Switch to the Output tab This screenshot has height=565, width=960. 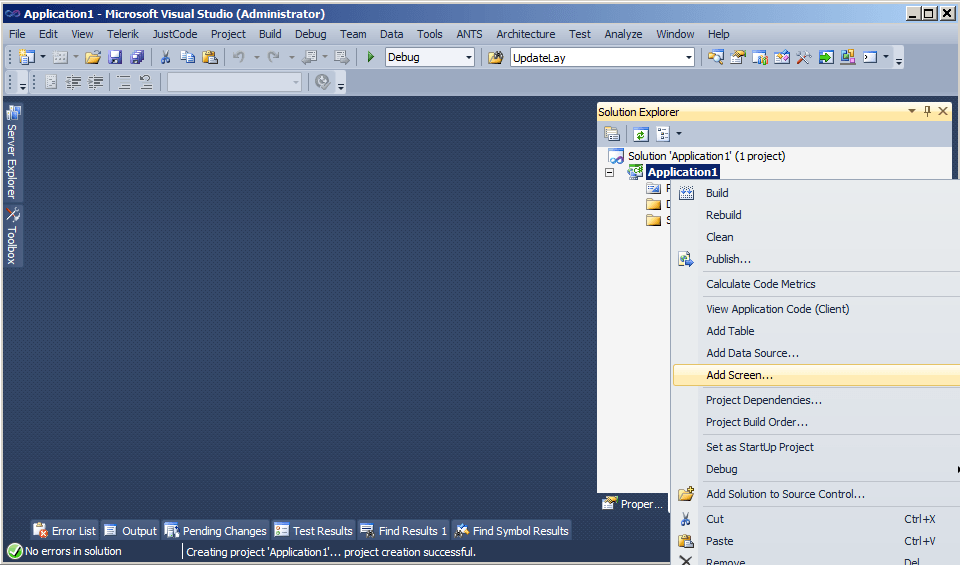pyautogui.click(x=130, y=531)
